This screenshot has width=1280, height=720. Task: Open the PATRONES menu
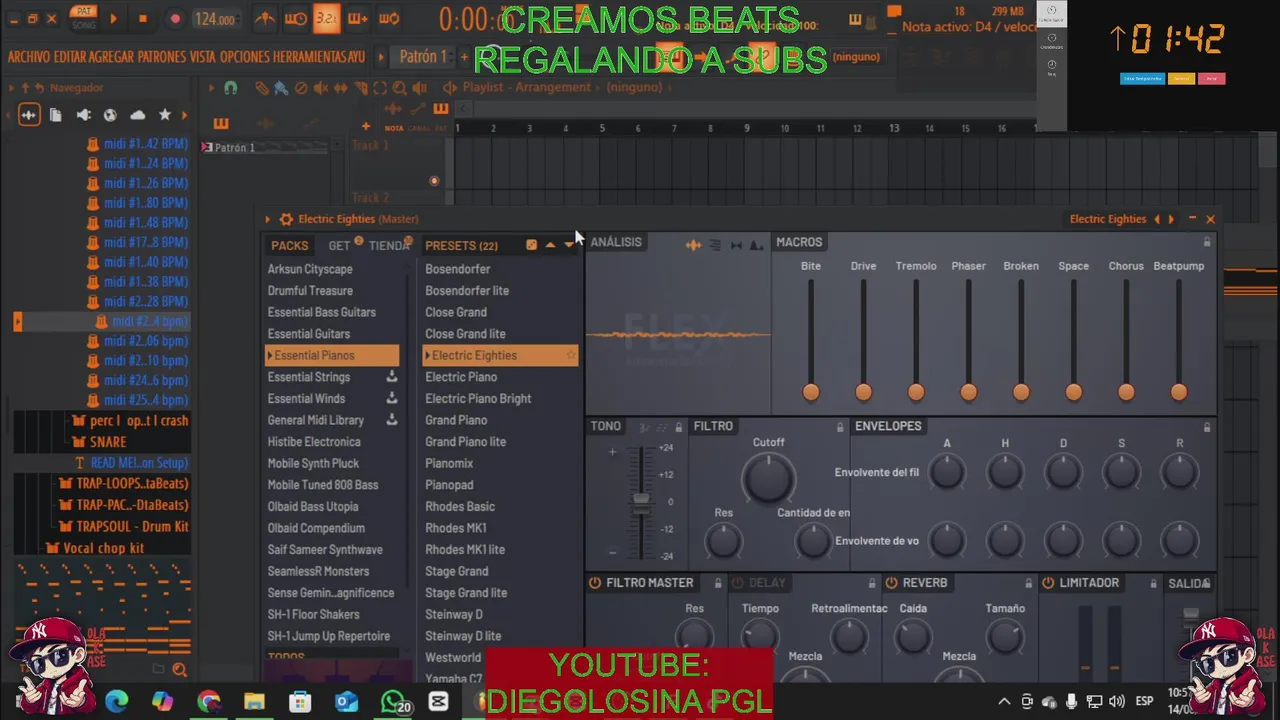(x=162, y=57)
